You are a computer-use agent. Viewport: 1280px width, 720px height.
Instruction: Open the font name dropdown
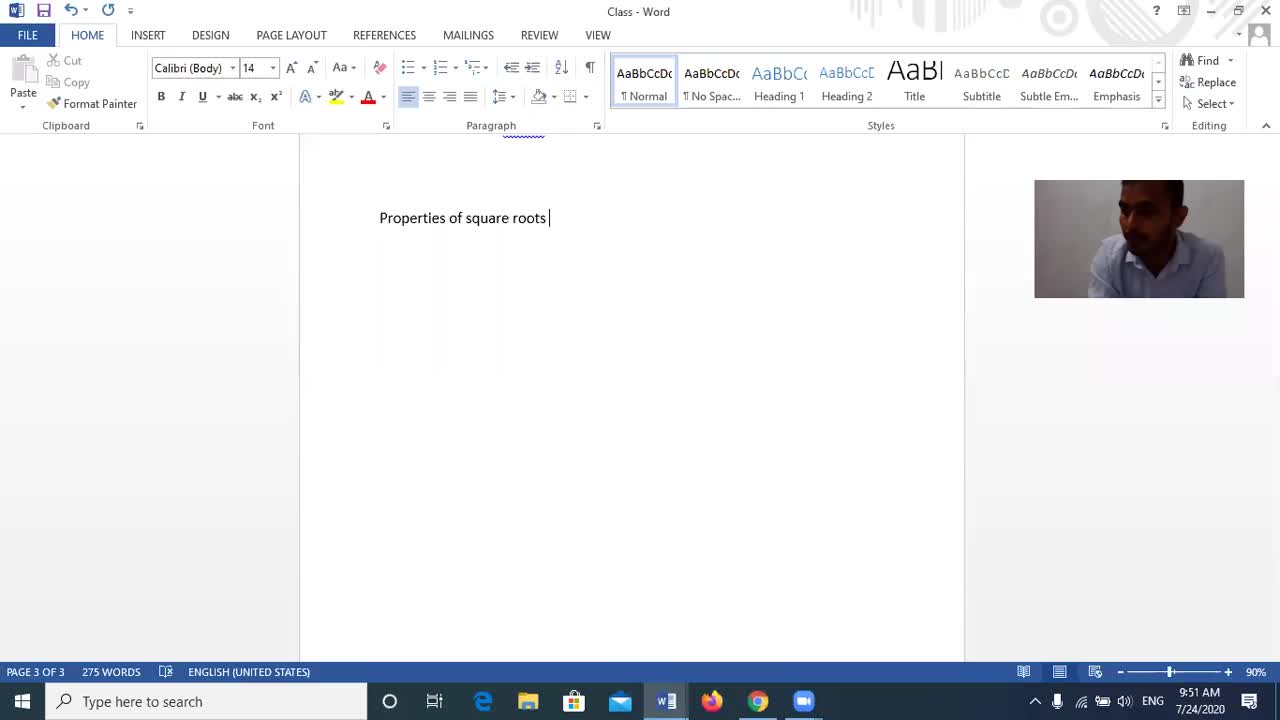tap(232, 68)
